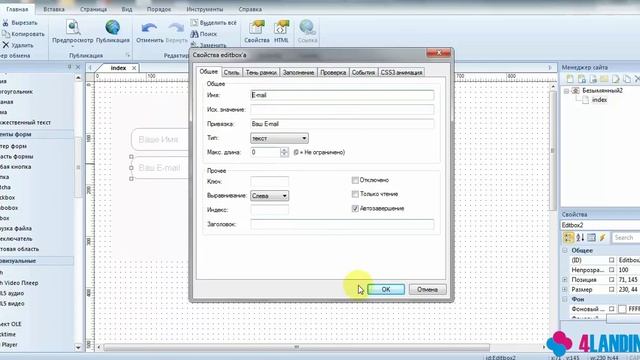Screen dimensions: 640x360
Task: Enable the Отключено checkbox
Action: 355,180
